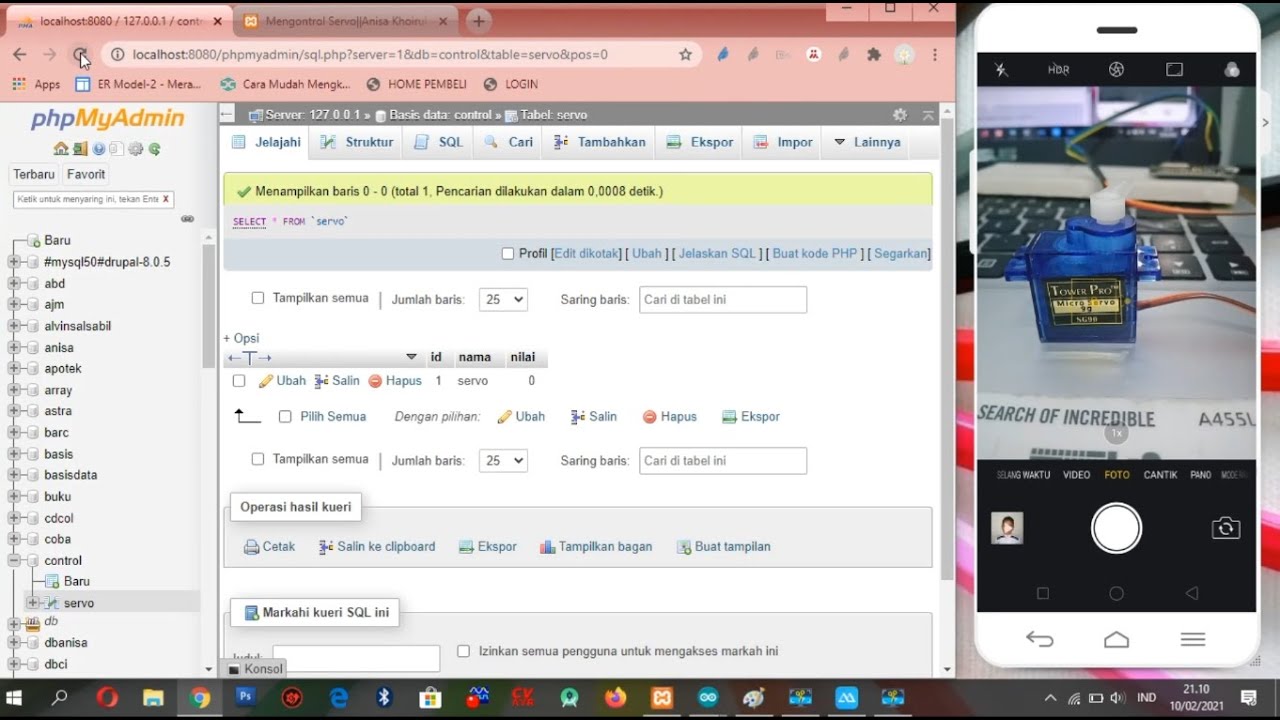Collapse the control database tree node
This screenshot has height=720, width=1280.
coord(14,561)
